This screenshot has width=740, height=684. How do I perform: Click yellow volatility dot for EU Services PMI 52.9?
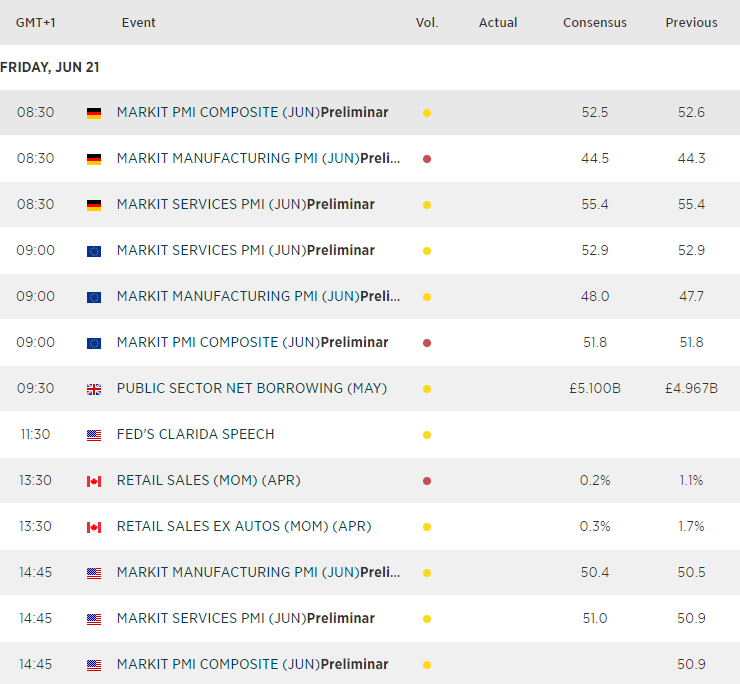pos(427,251)
